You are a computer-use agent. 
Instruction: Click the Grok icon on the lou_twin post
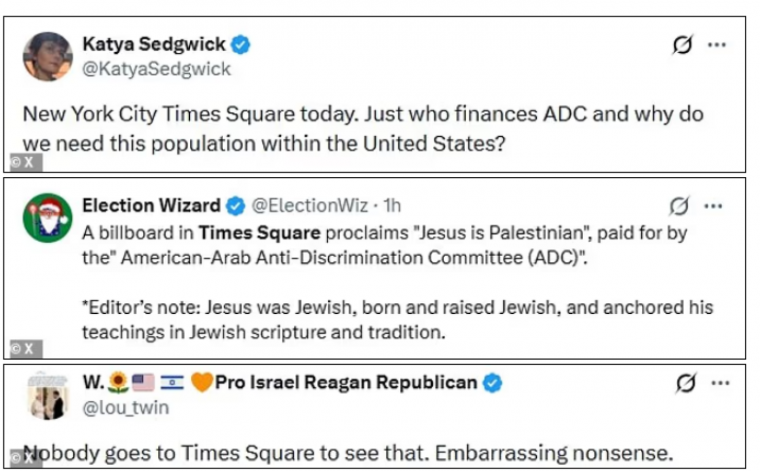tap(685, 383)
